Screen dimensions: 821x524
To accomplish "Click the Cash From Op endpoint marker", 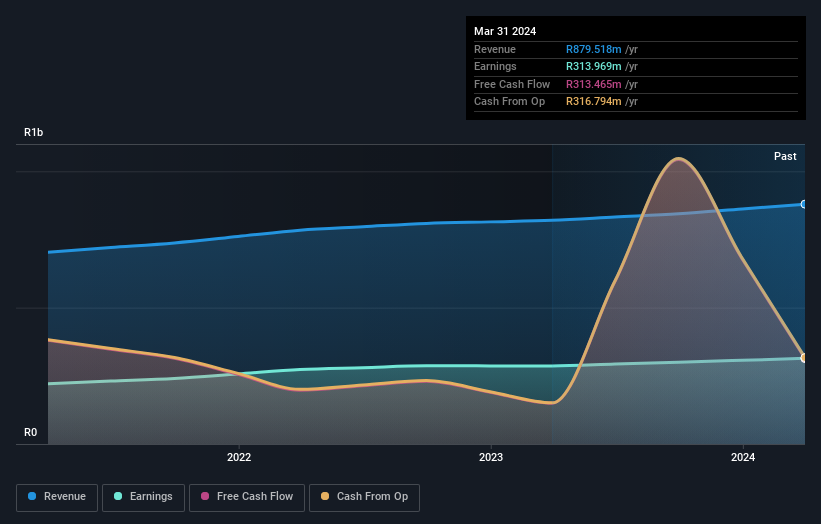I will click(804, 358).
